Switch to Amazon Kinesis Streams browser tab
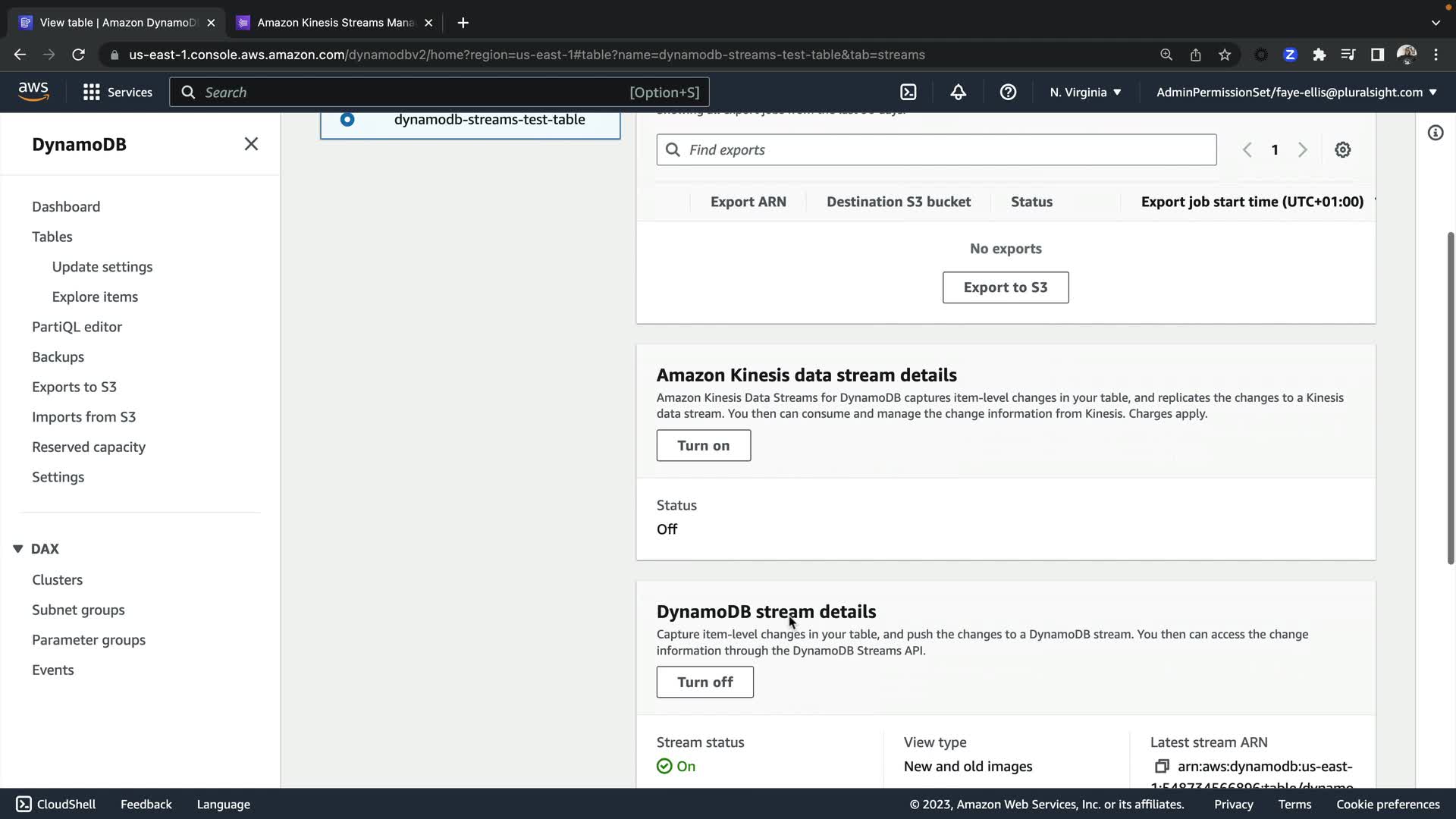This screenshot has height=819, width=1456. coord(335,23)
